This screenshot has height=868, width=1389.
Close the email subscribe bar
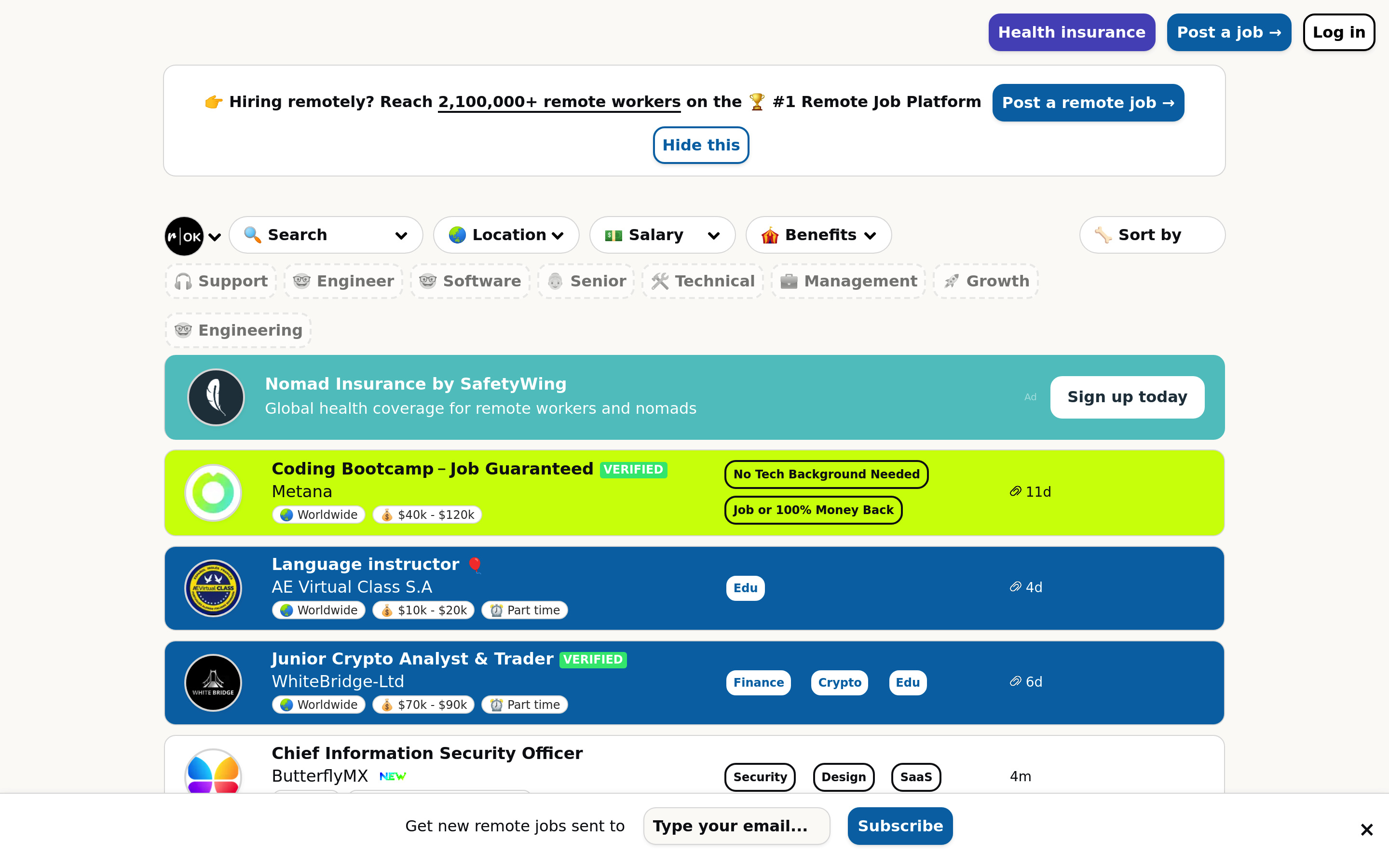pyautogui.click(x=1366, y=829)
